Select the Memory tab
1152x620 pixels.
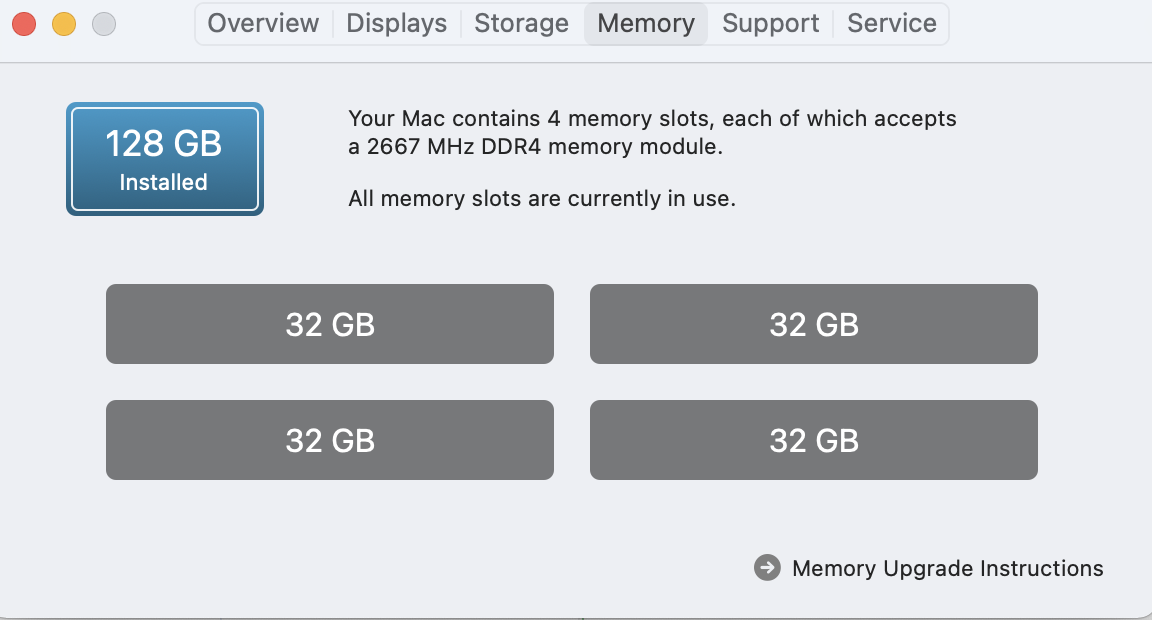point(646,23)
